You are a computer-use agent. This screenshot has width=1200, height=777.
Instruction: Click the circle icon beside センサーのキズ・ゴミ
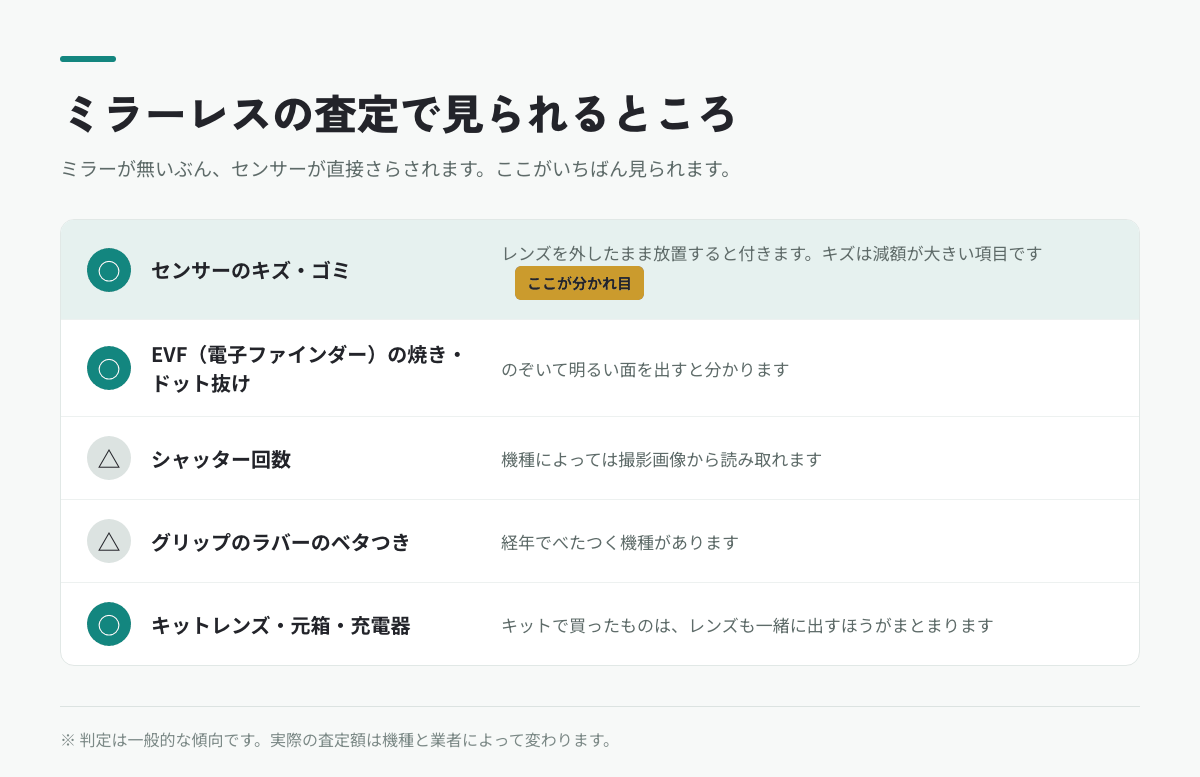(x=109, y=270)
